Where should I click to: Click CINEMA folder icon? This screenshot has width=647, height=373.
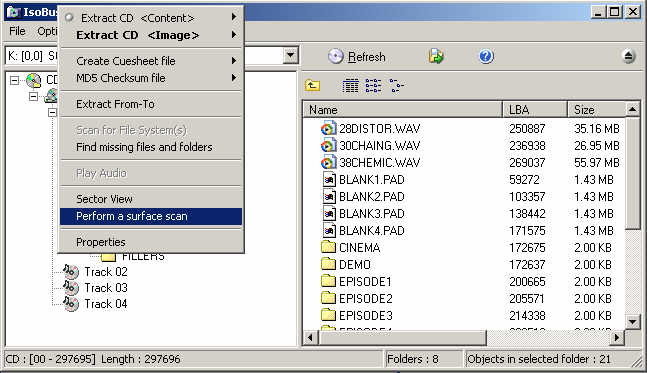coord(328,247)
